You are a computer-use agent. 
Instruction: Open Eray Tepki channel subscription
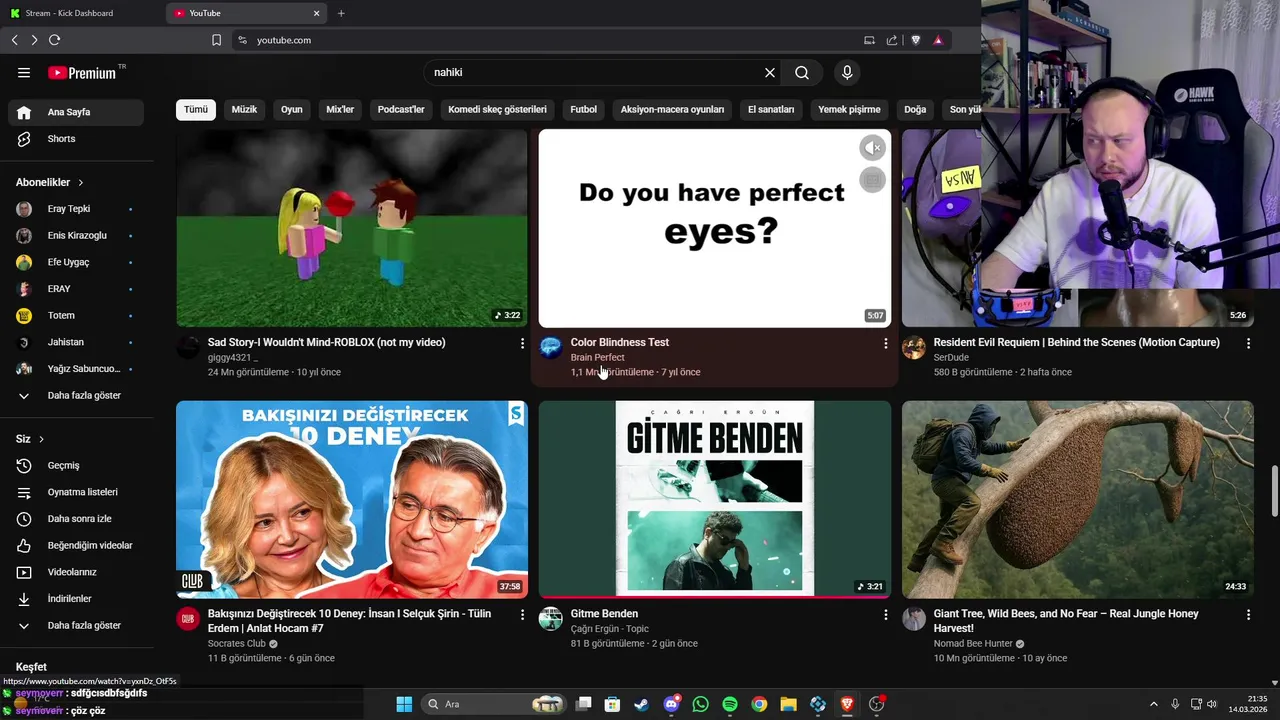coord(76,209)
